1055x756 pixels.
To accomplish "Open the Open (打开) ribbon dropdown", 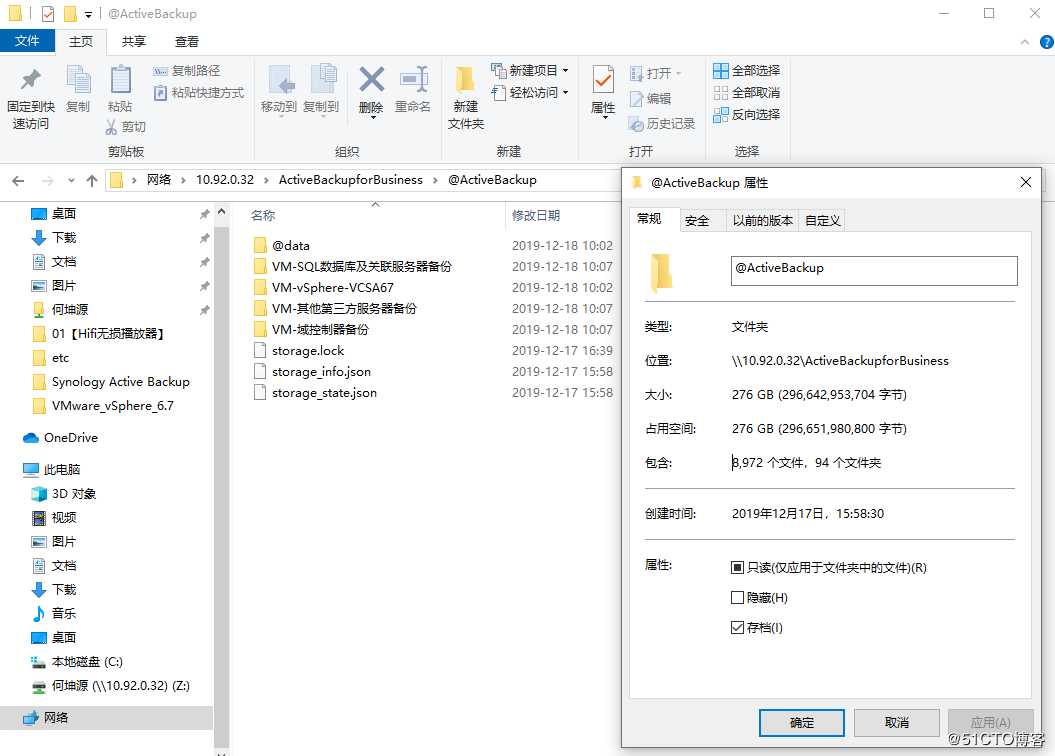I will pyautogui.click(x=655, y=73).
